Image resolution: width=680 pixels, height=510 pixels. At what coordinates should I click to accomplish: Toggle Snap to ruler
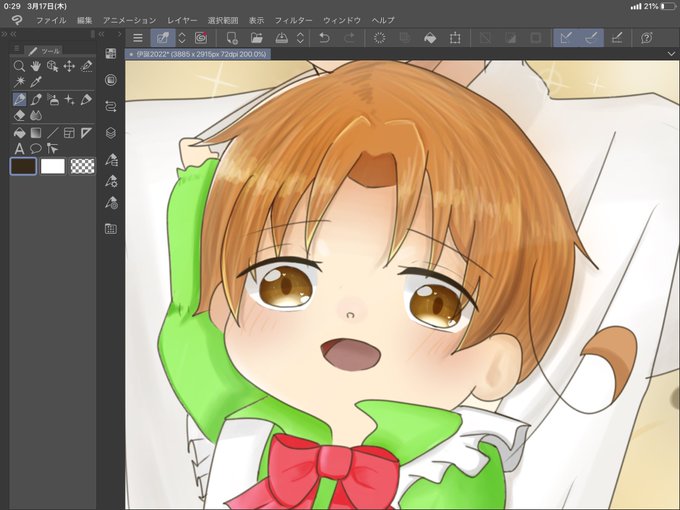(566, 38)
